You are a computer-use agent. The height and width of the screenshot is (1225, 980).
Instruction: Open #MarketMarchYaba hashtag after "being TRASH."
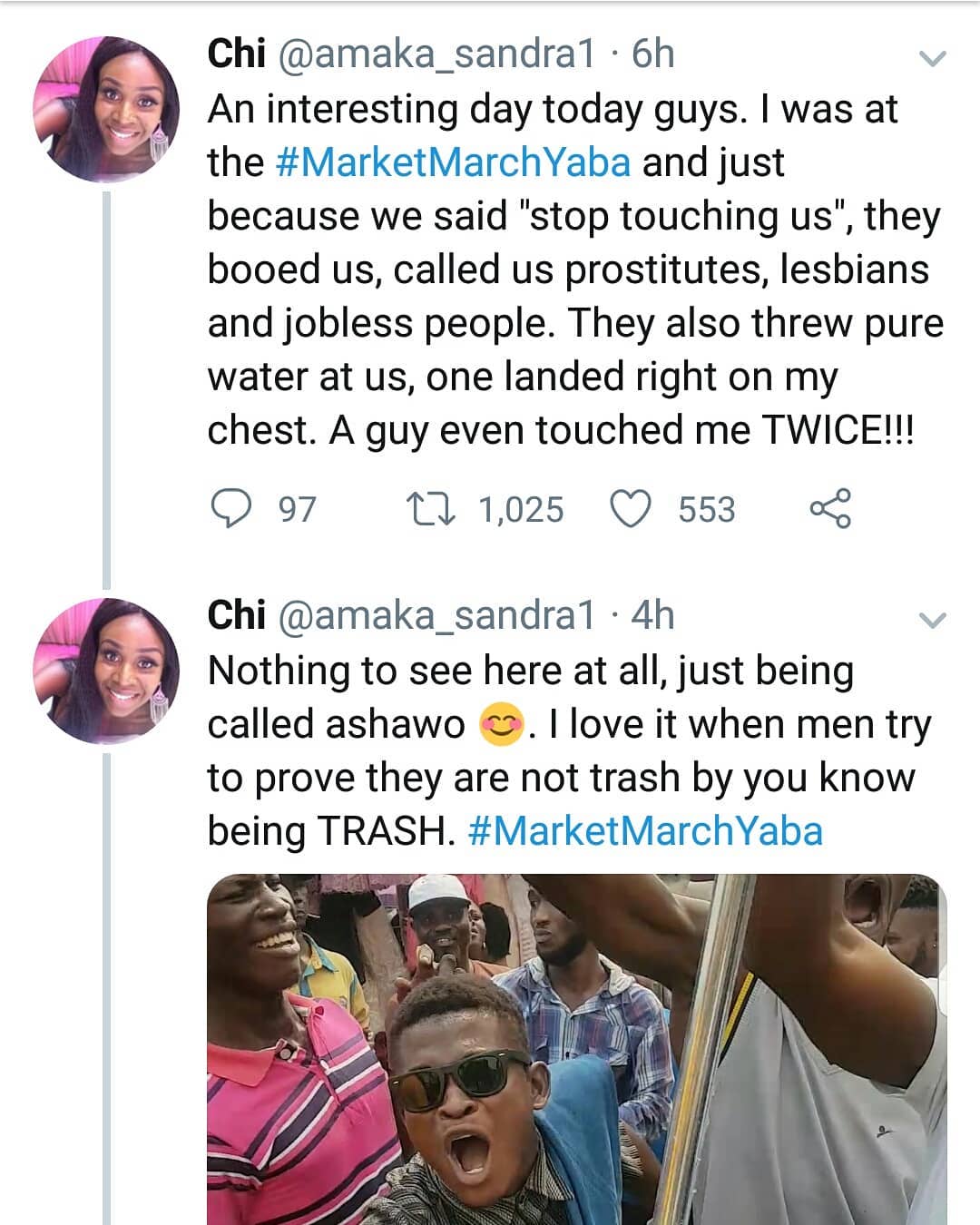[645, 831]
